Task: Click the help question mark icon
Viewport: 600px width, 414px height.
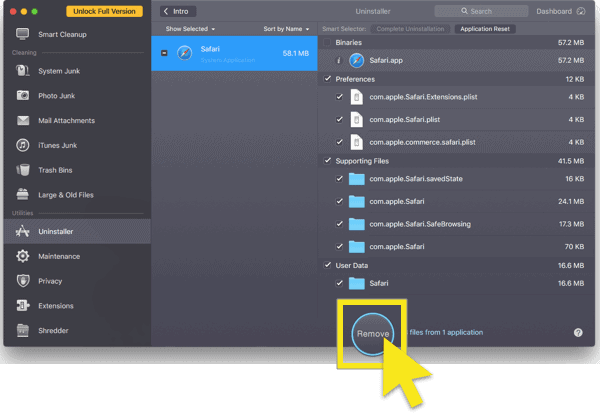Action: [578, 333]
